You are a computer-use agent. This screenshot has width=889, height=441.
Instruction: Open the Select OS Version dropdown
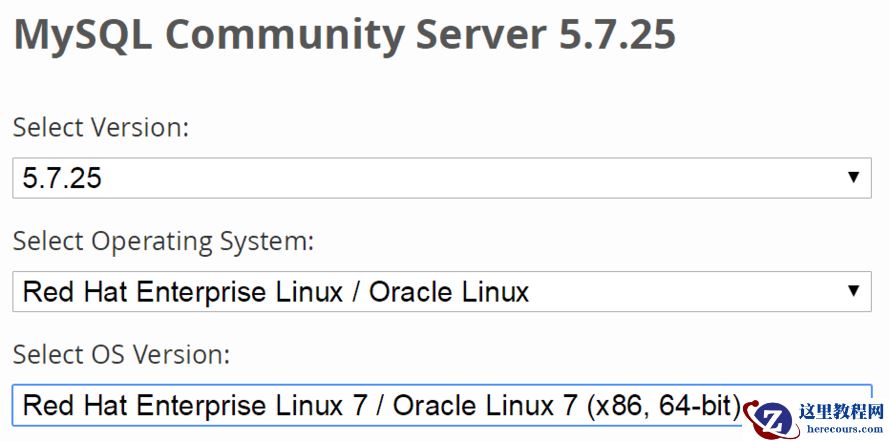(x=380, y=405)
